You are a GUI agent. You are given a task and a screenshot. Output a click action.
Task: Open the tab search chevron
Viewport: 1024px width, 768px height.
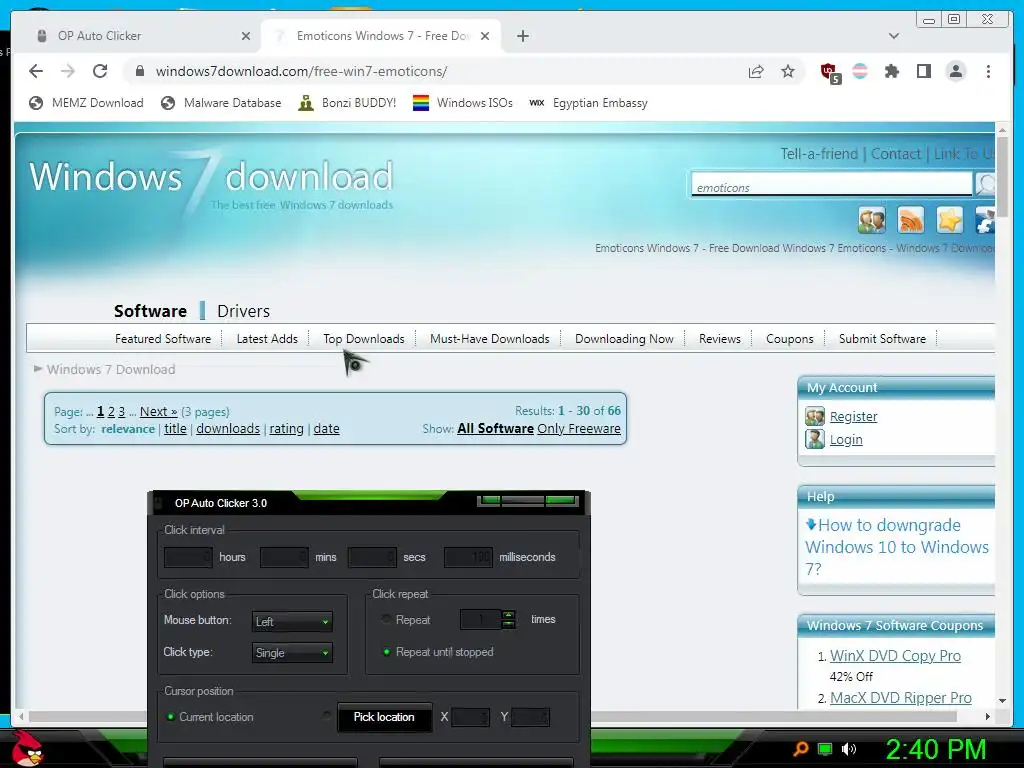[x=894, y=36]
